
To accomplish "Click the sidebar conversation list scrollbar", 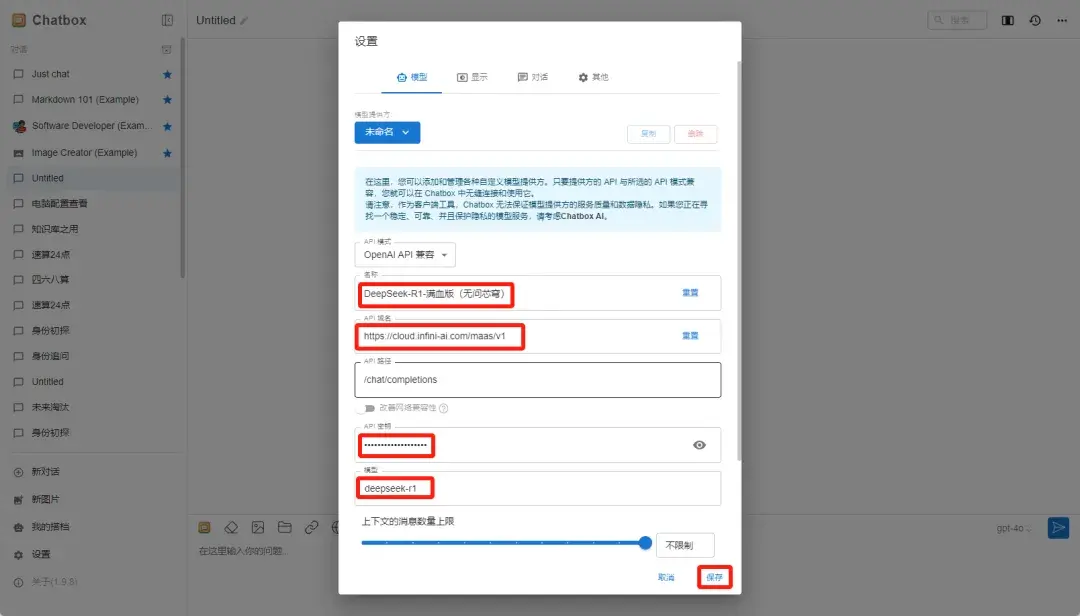I will coord(183,157).
